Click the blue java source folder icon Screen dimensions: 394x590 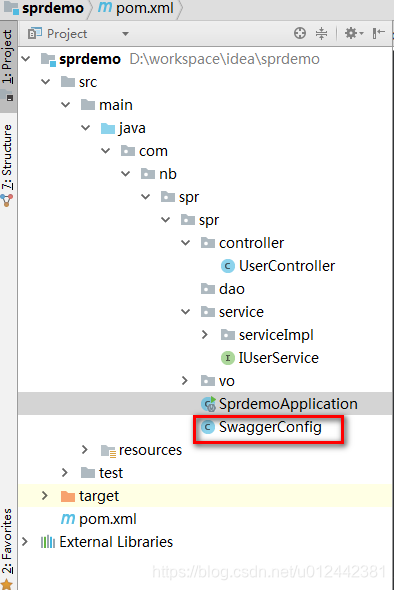108,128
